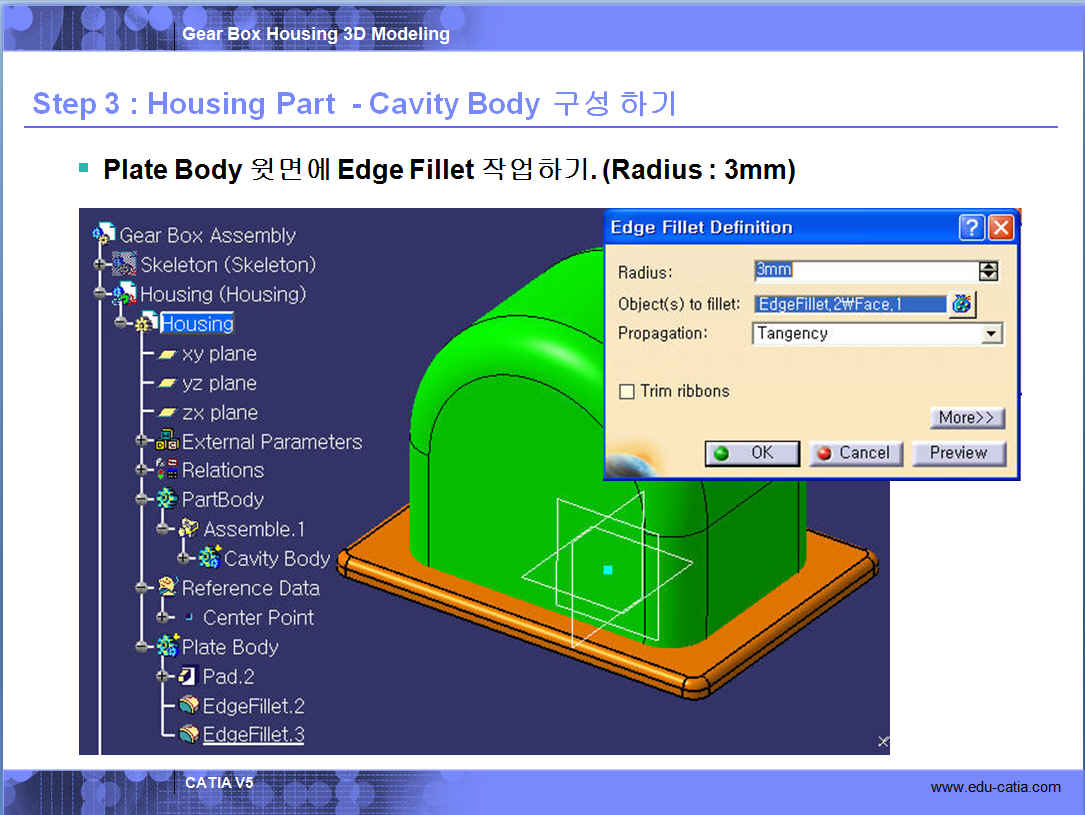Select the zx plane tree item

click(219, 412)
